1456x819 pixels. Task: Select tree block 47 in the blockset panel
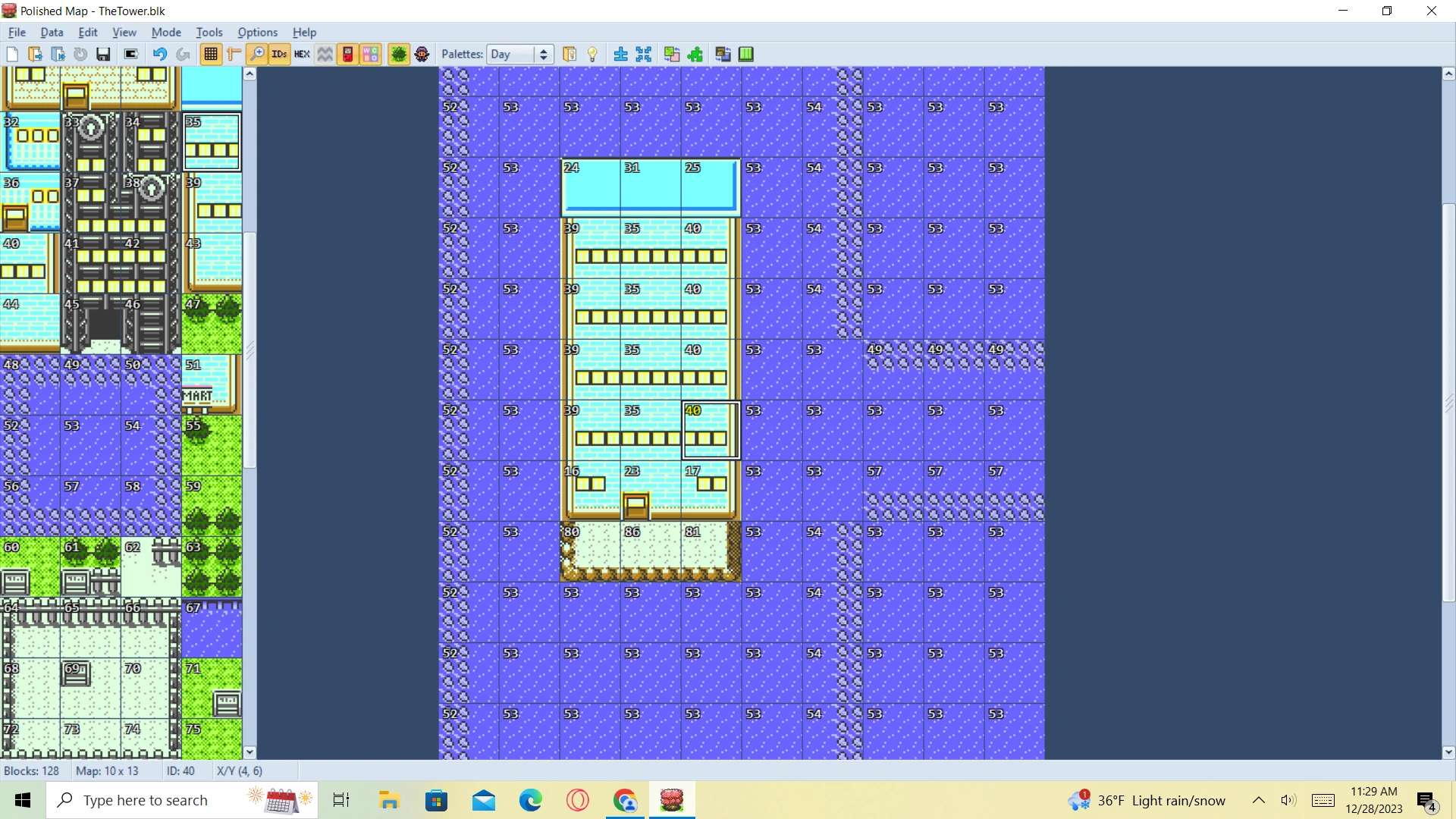(x=212, y=324)
